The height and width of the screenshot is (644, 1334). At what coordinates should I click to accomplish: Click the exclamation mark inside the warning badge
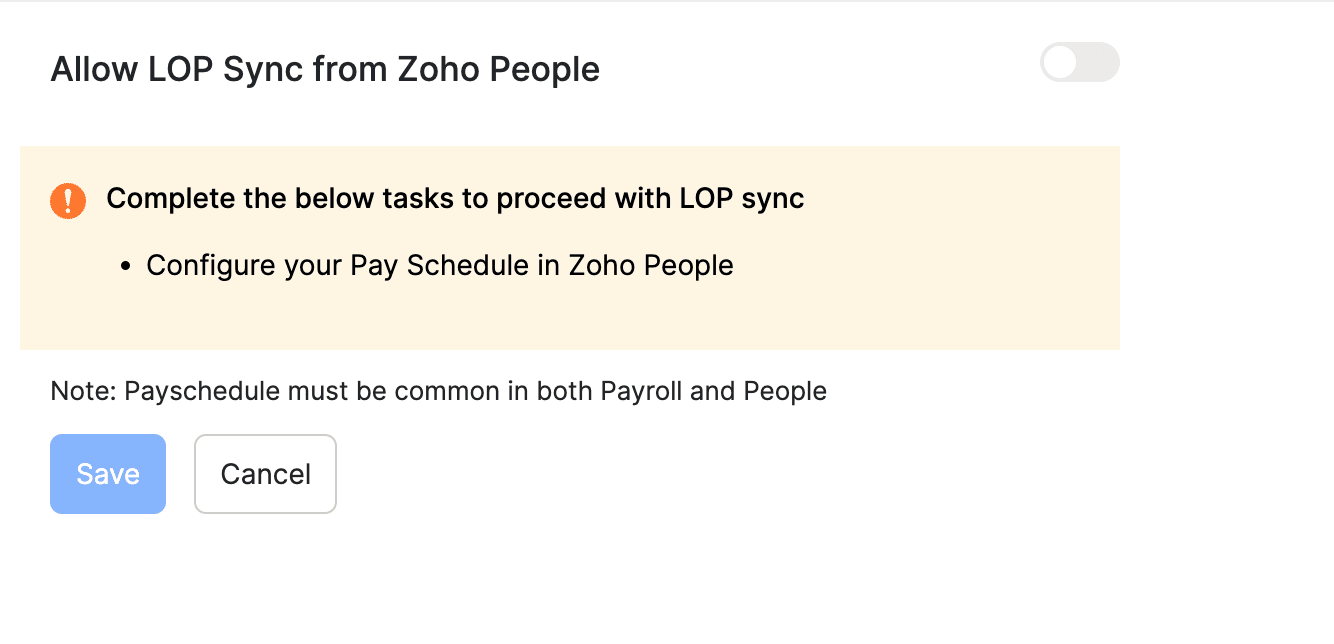[x=68, y=200]
